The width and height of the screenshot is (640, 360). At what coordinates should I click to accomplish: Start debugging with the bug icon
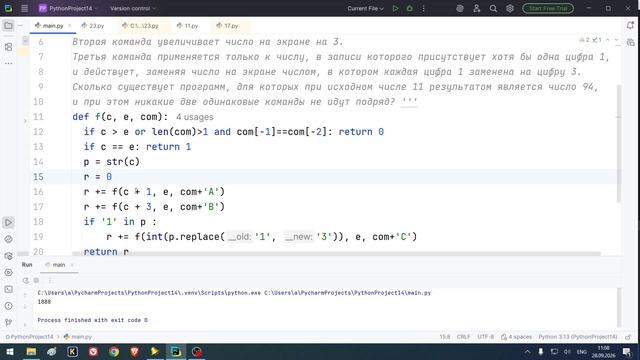pos(409,8)
